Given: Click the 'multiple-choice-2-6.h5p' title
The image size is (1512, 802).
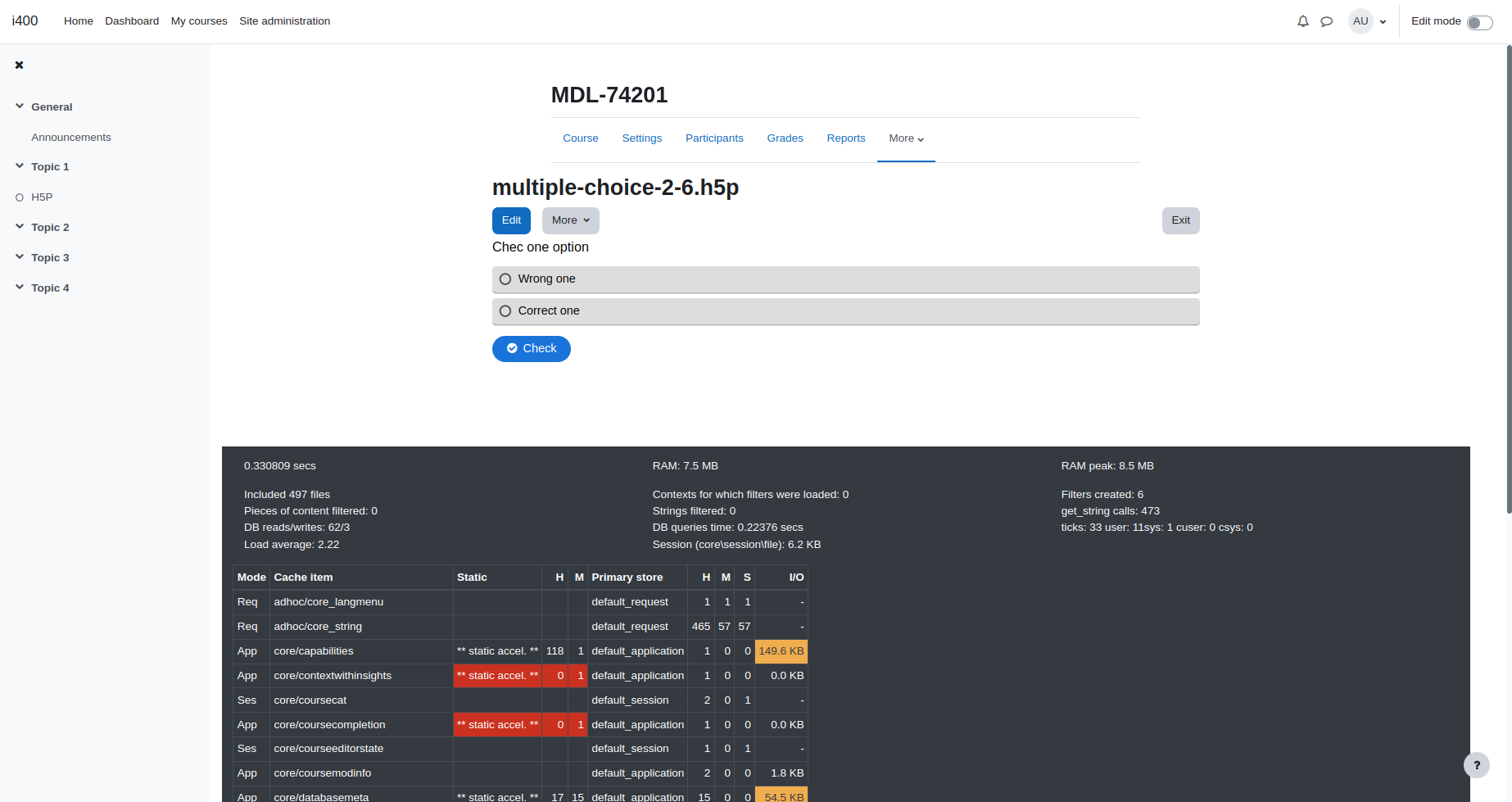Looking at the screenshot, I should click(x=615, y=188).
